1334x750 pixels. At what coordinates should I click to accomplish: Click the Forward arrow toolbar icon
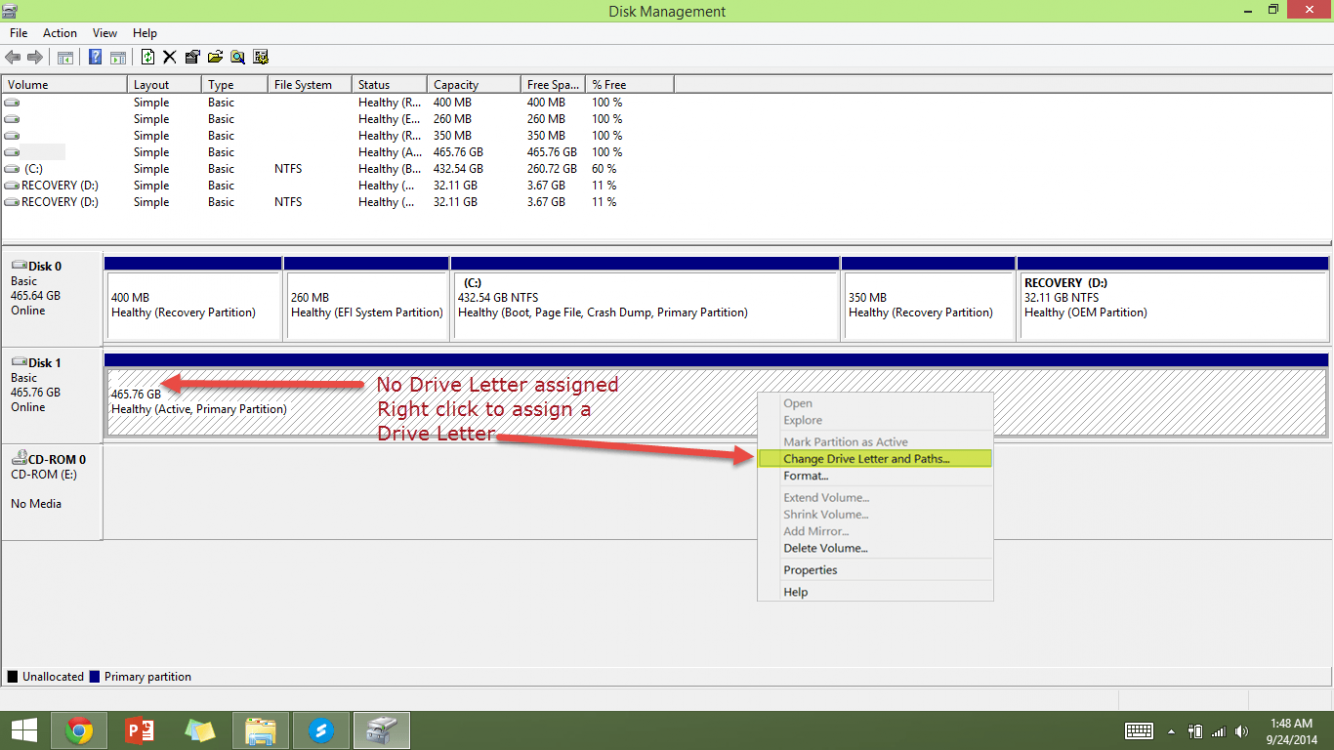[35, 57]
